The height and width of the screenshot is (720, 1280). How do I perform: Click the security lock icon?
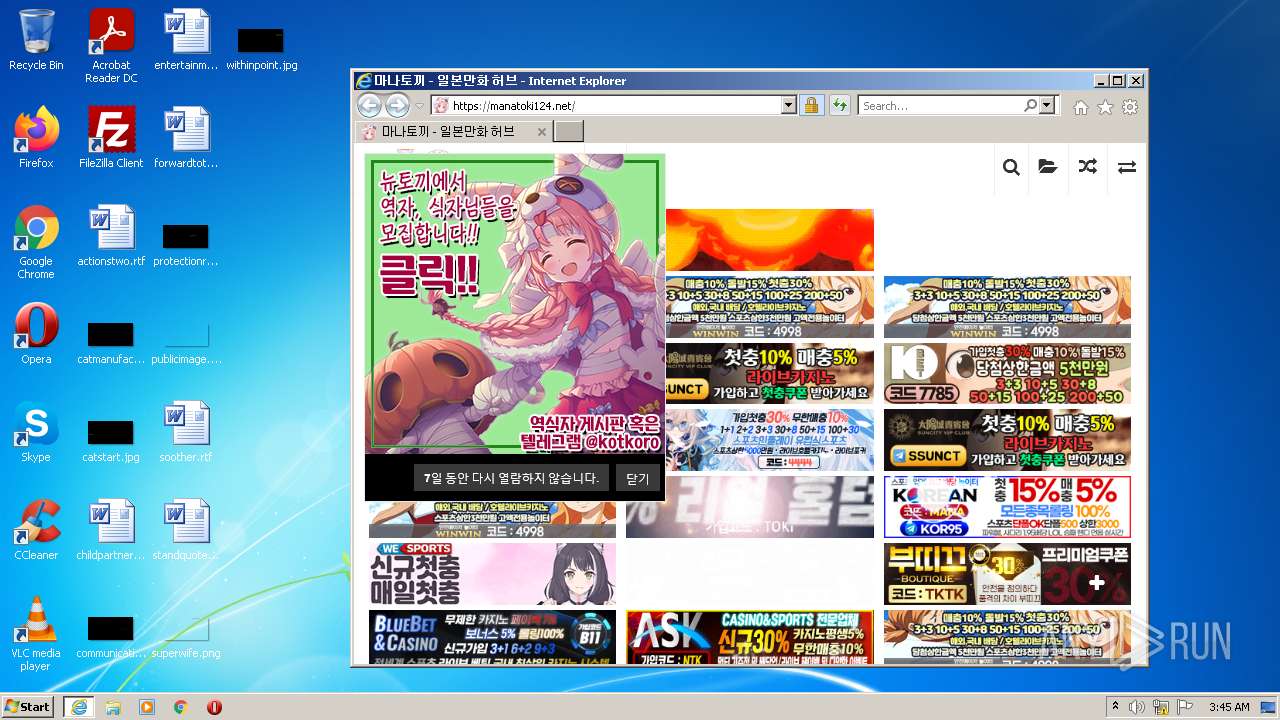pyautogui.click(x=811, y=105)
